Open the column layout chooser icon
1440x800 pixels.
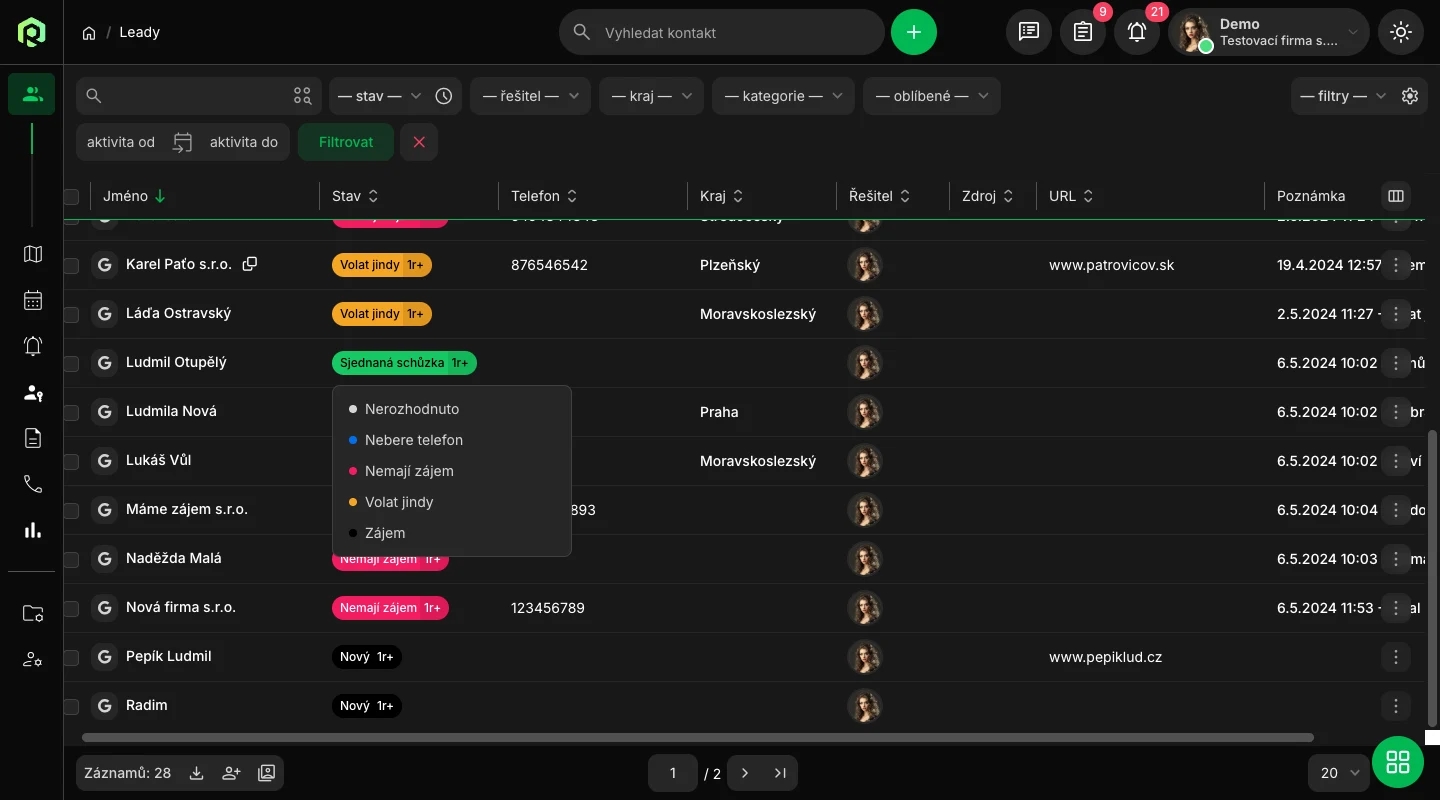click(1396, 196)
